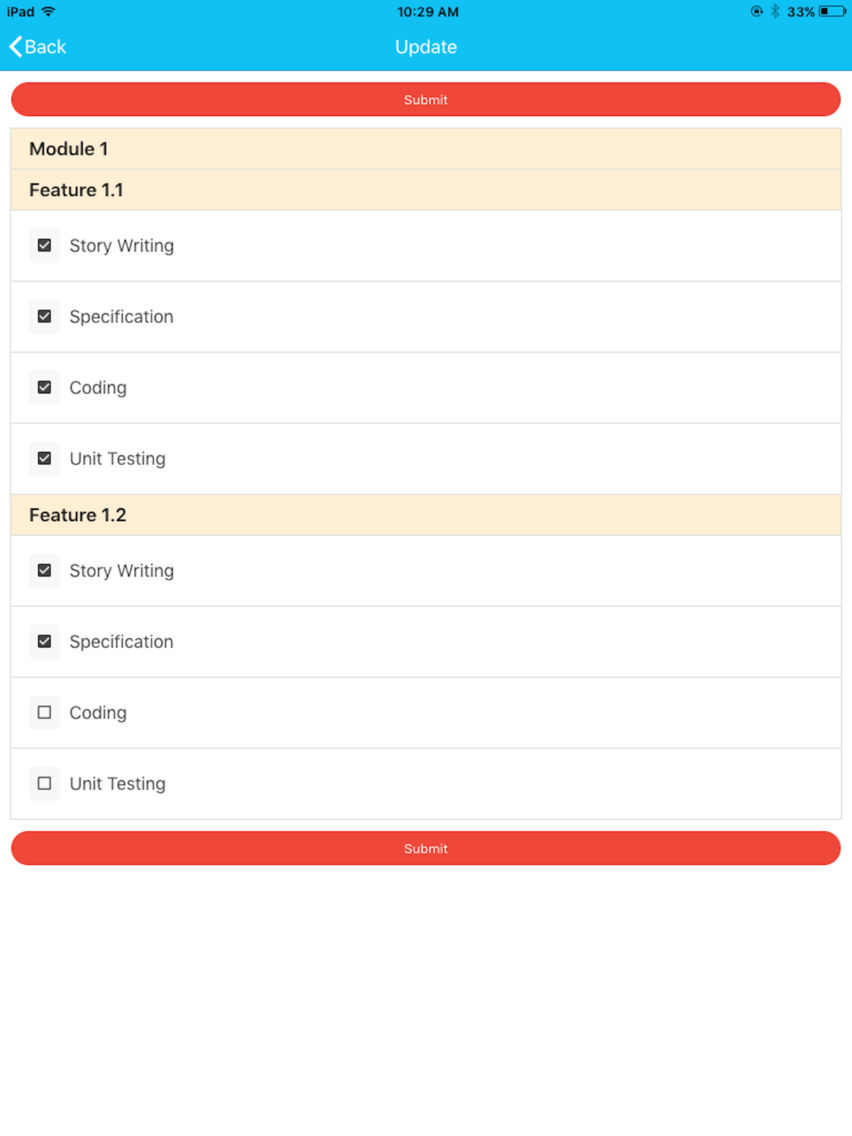The image size is (852, 1136).
Task: Uncheck Unit Testing under Feature 1.1
Action: pos(44,459)
